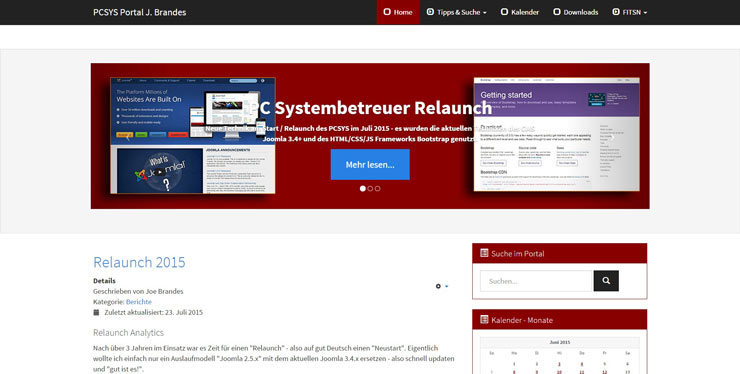
Task: Click the Suchen... search input field
Action: [536, 281]
